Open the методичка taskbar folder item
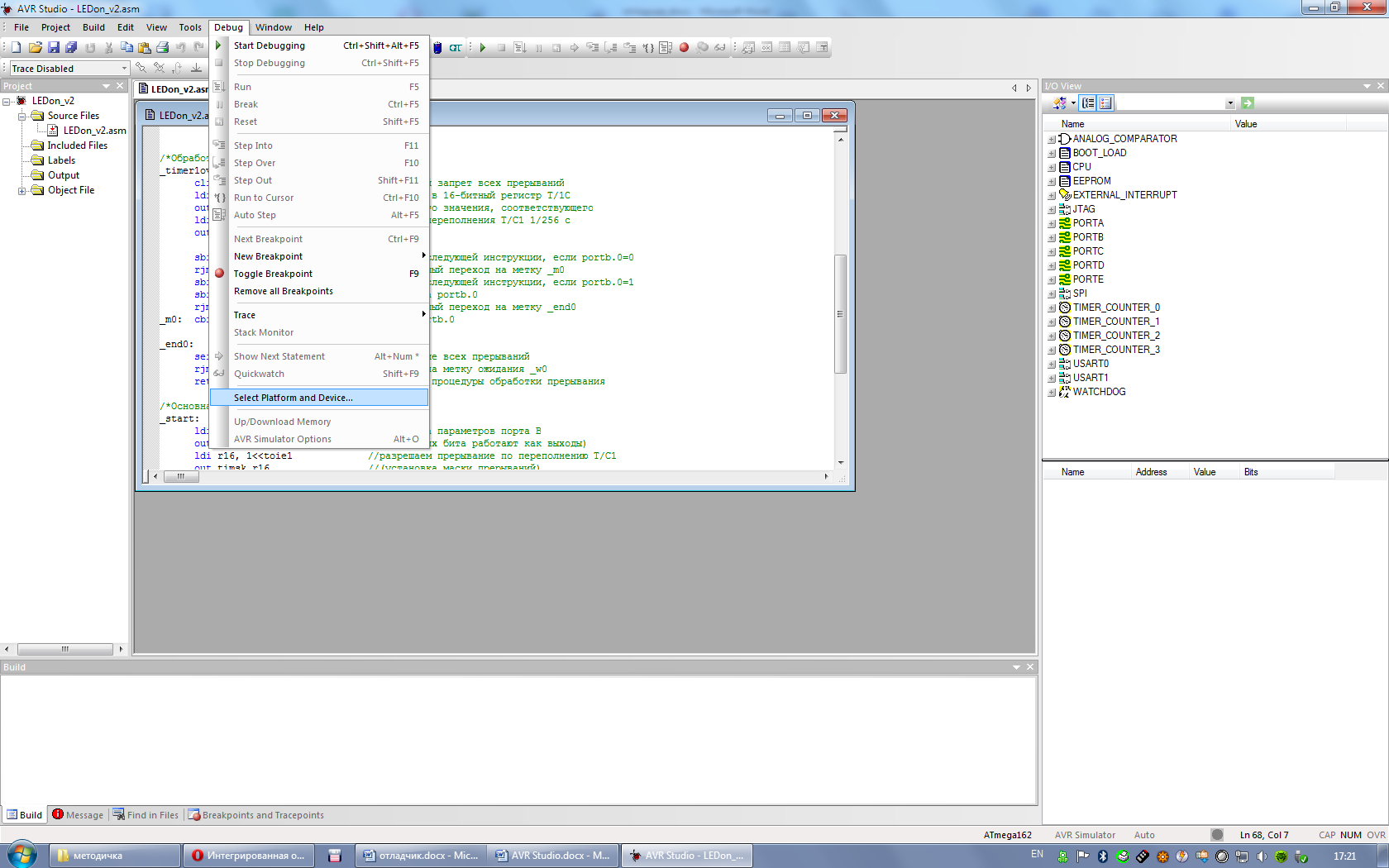 pyautogui.click(x=116, y=856)
